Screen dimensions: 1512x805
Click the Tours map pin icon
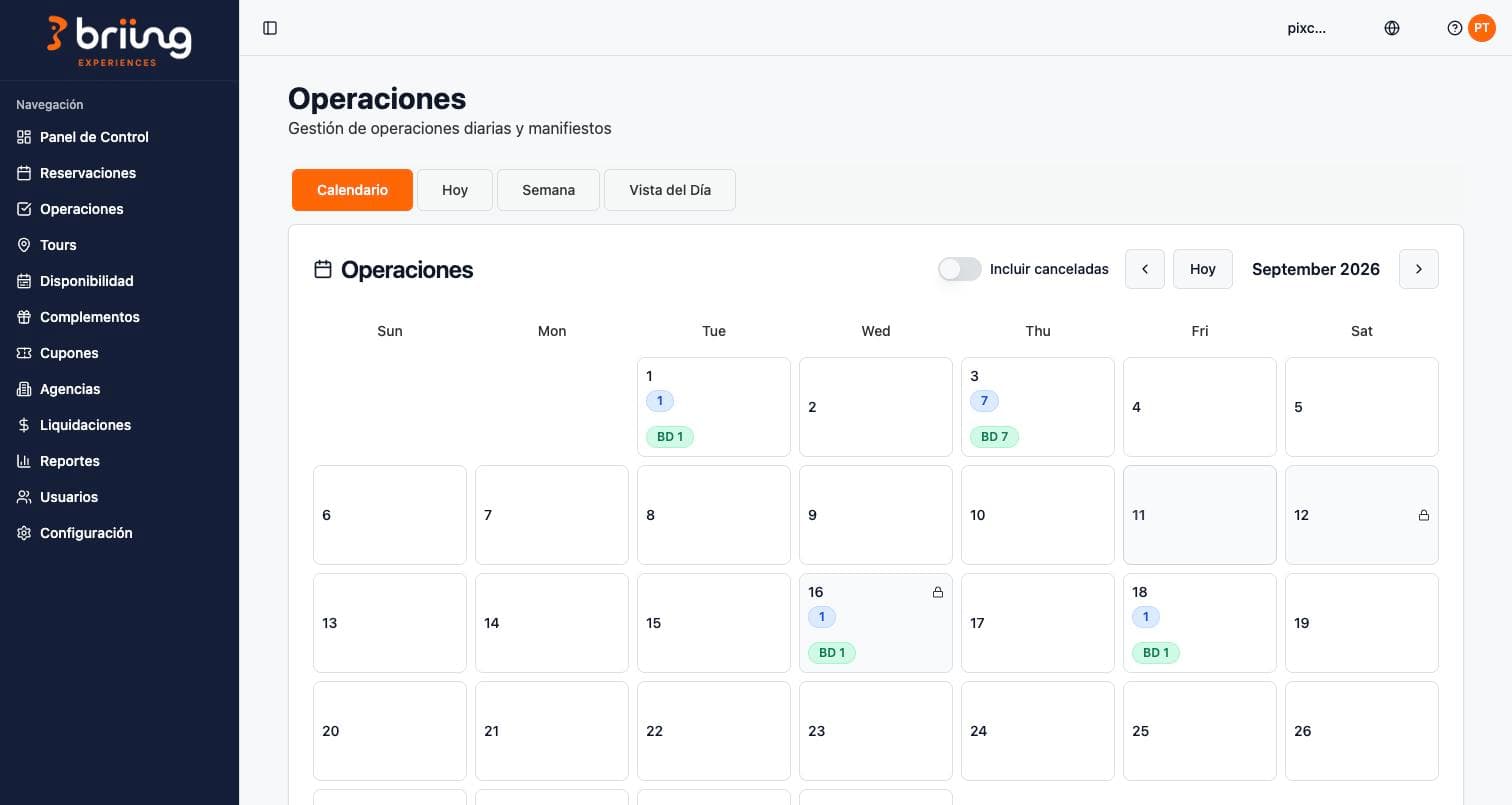24,245
